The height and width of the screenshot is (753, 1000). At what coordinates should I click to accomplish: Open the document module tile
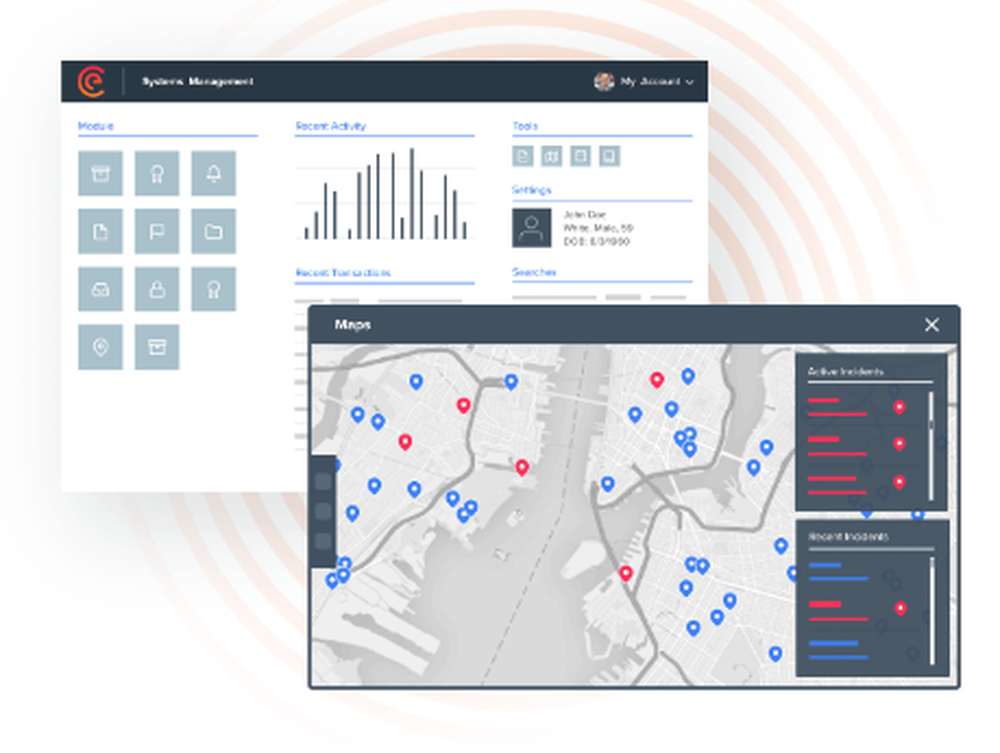[100, 231]
